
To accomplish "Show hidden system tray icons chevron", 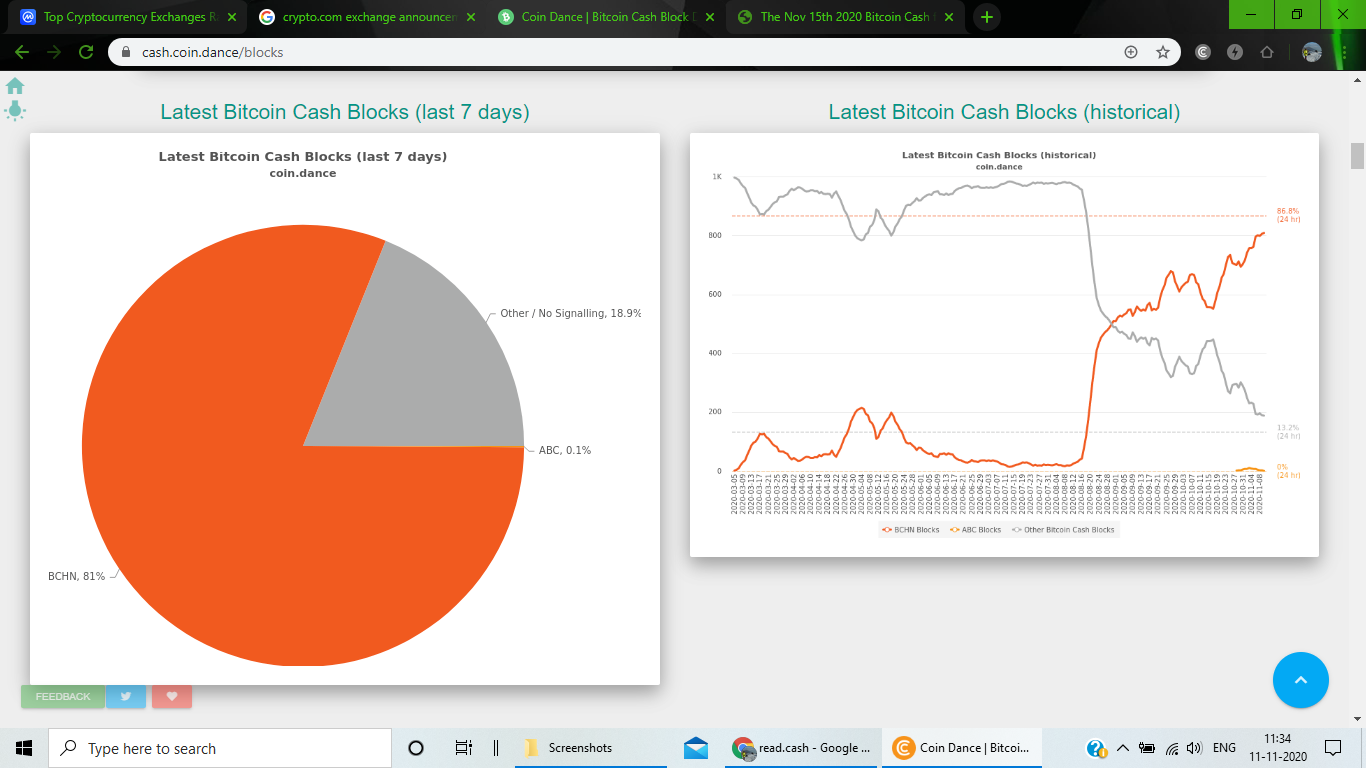I will coord(1122,748).
